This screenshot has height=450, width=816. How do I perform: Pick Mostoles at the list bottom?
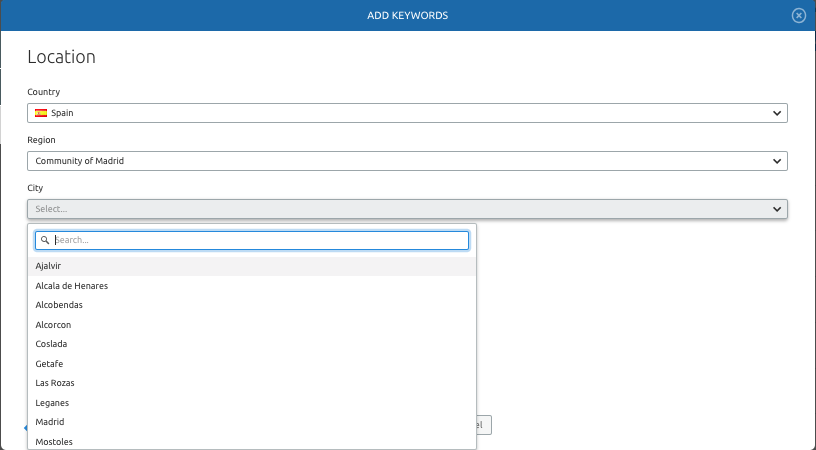pyautogui.click(x=54, y=441)
